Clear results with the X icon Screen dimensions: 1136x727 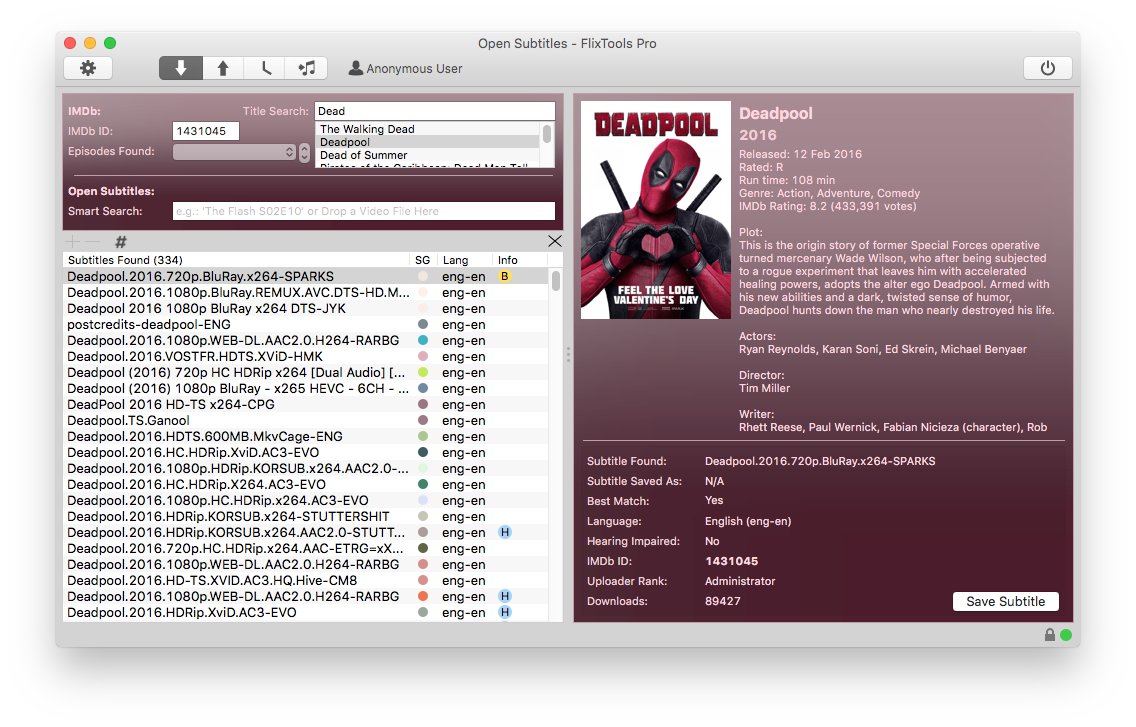[555, 241]
